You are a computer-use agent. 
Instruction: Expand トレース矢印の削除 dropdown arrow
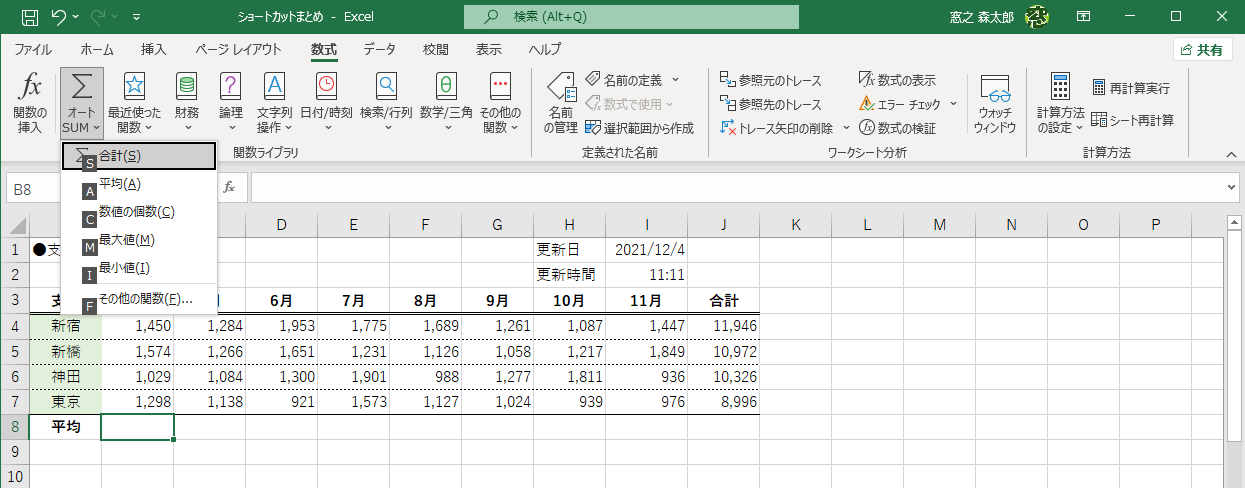(x=846, y=128)
